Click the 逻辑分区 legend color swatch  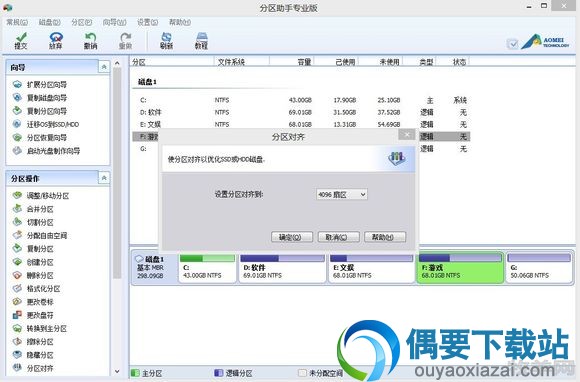click(219, 373)
